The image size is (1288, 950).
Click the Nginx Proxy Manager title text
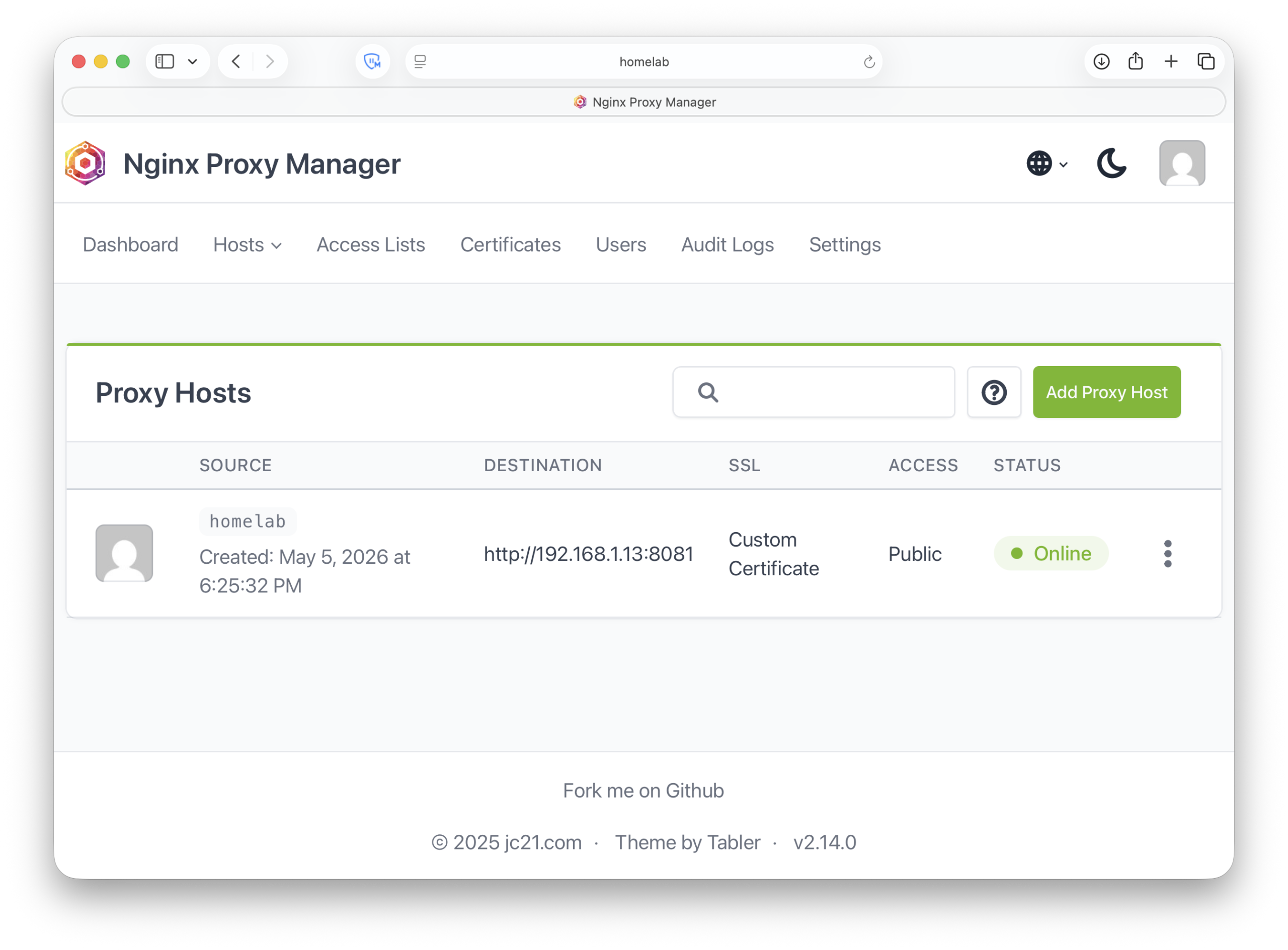coord(262,164)
